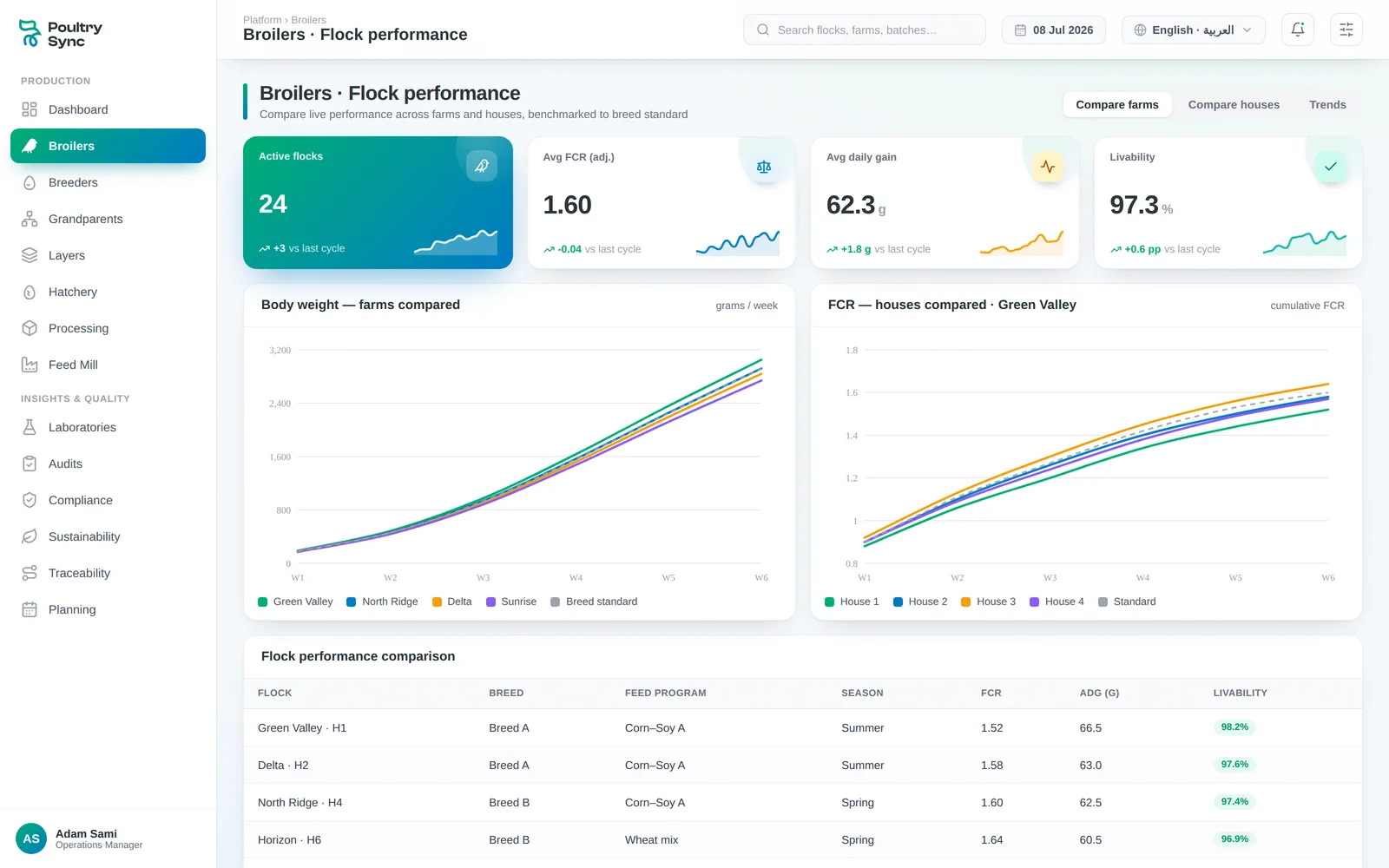Select the Compare farms tab
Viewport: 1389px width, 868px height.
(x=1117, y=104)
